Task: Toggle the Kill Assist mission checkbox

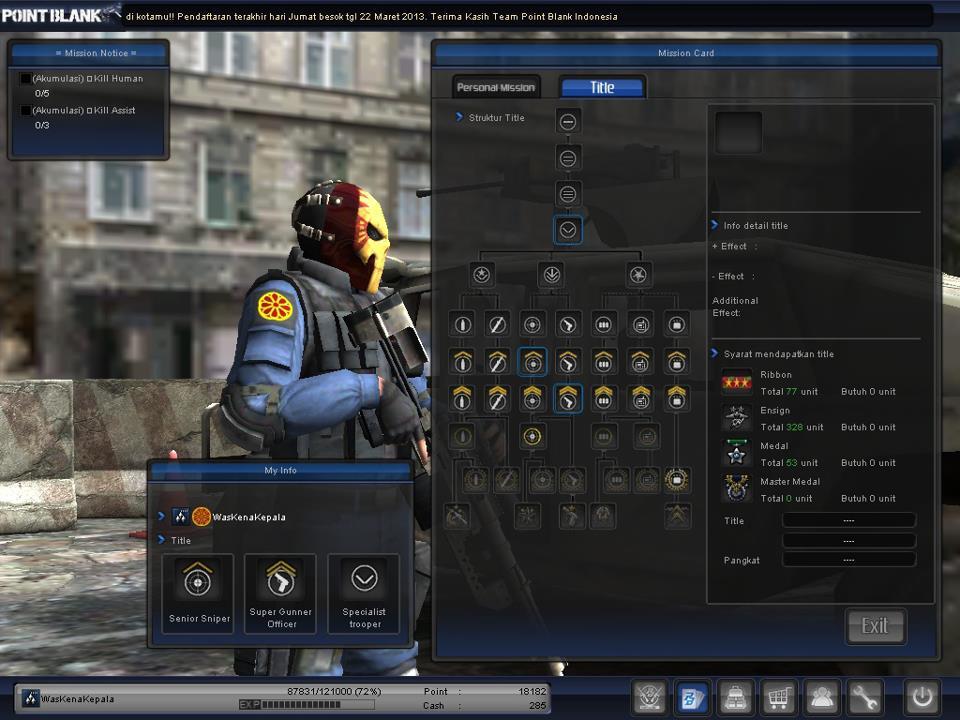Action: point(26,110)
